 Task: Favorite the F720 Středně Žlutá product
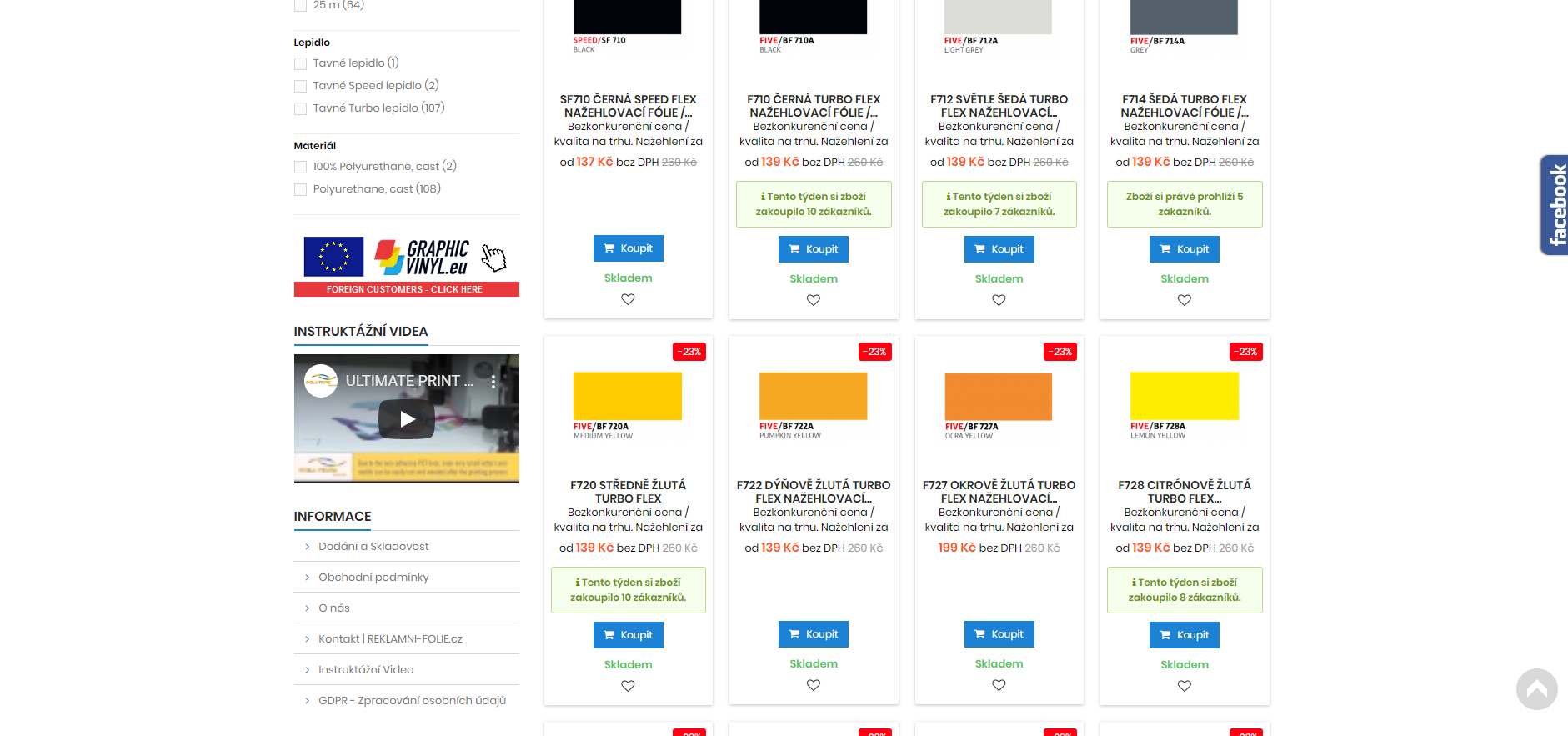[x=628, y=686]
